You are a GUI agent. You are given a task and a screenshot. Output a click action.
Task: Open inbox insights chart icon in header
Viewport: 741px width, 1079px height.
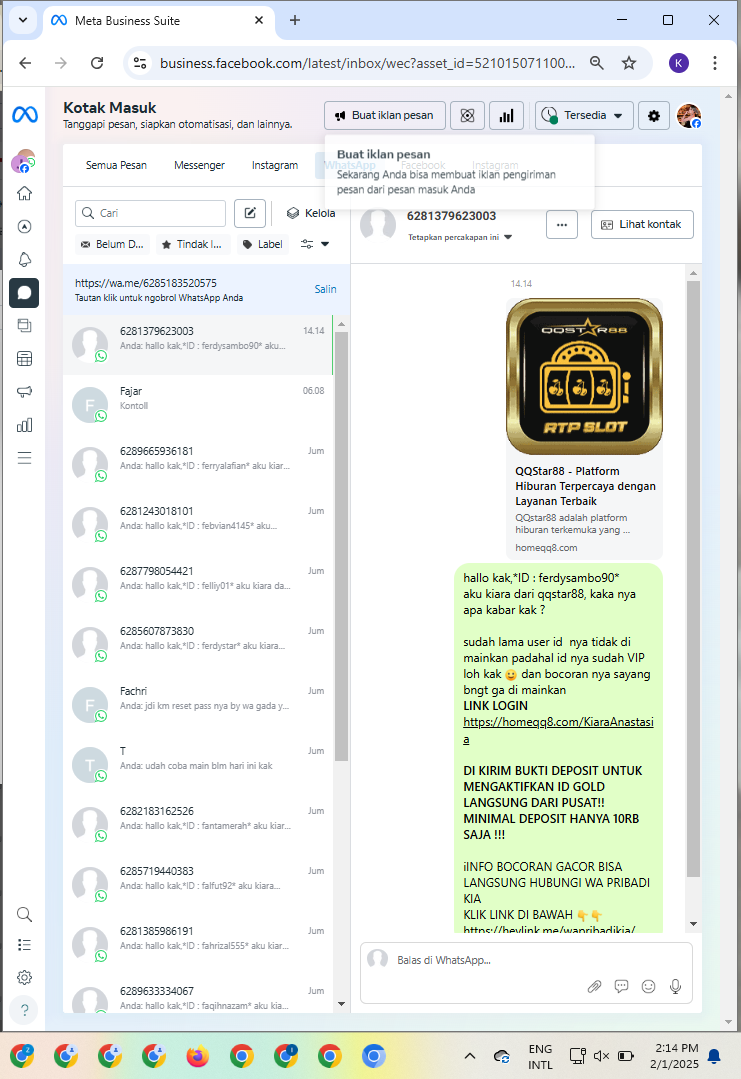pyautogui.click(x=506, y=116)
